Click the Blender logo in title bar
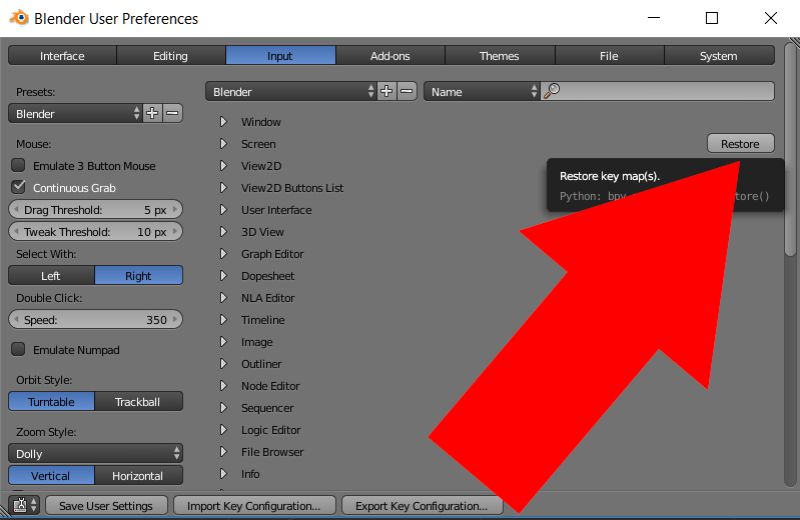The width and height of the screenshot is (800, 520). point(19,18)
